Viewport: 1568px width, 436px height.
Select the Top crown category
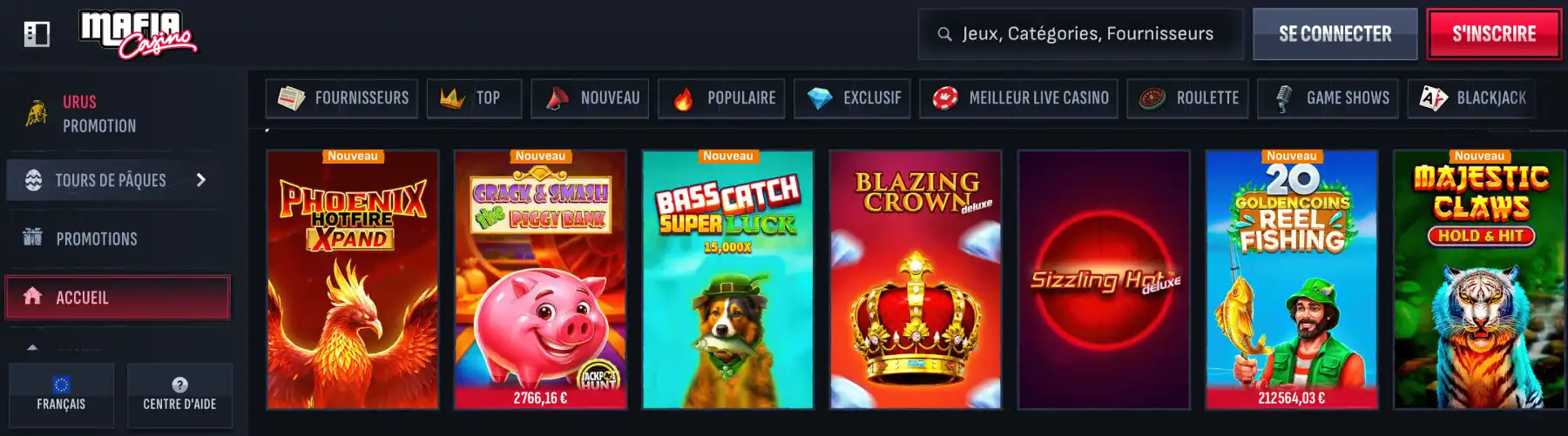coord(474,98)
